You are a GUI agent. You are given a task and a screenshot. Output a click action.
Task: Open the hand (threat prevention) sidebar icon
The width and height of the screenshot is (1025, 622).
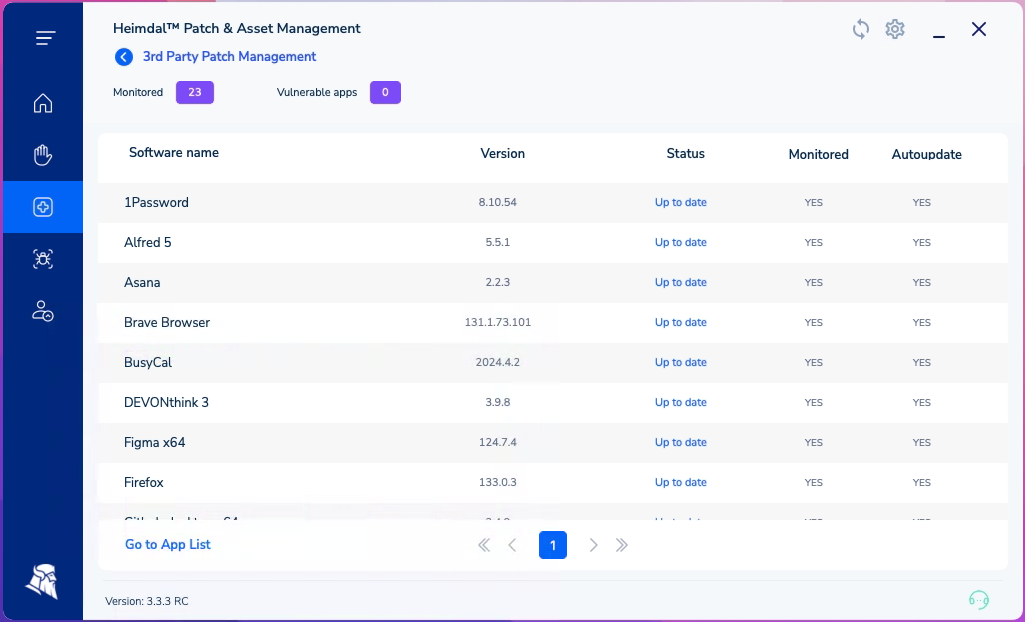click(43, 155)
